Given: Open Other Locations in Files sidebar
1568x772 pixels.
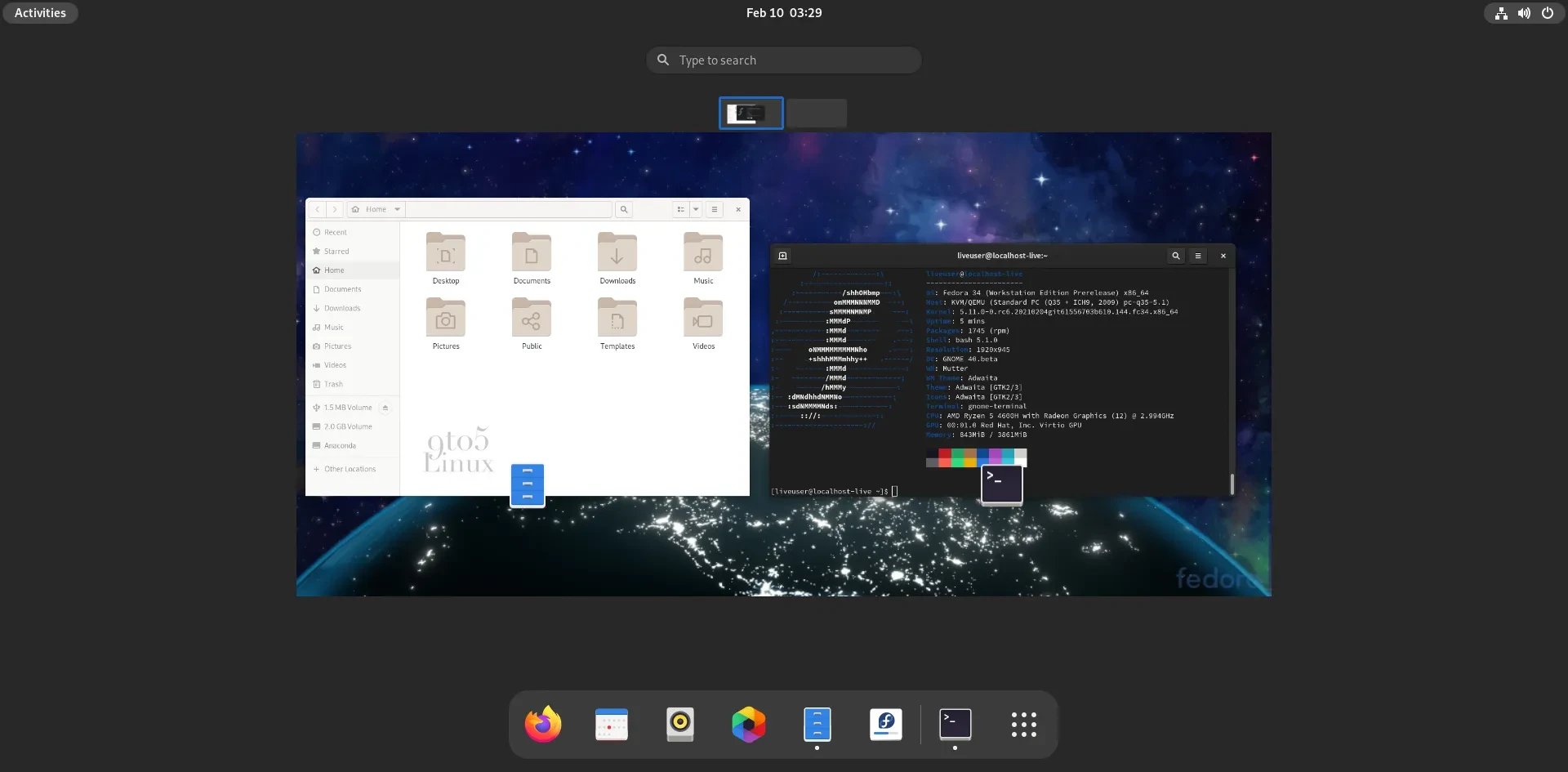Looking at the screenshot, I should click(x=353, y=470).
